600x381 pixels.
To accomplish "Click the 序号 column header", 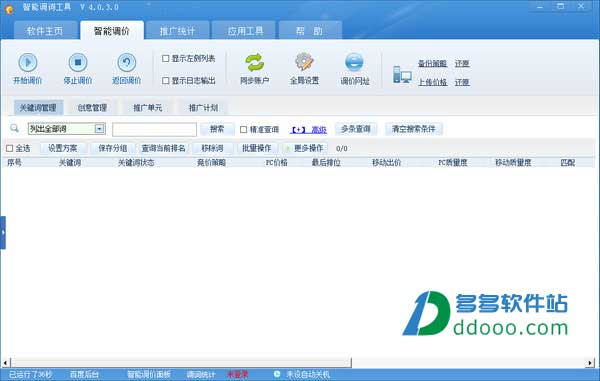I will pyautogui.click(x=15, y=163).
